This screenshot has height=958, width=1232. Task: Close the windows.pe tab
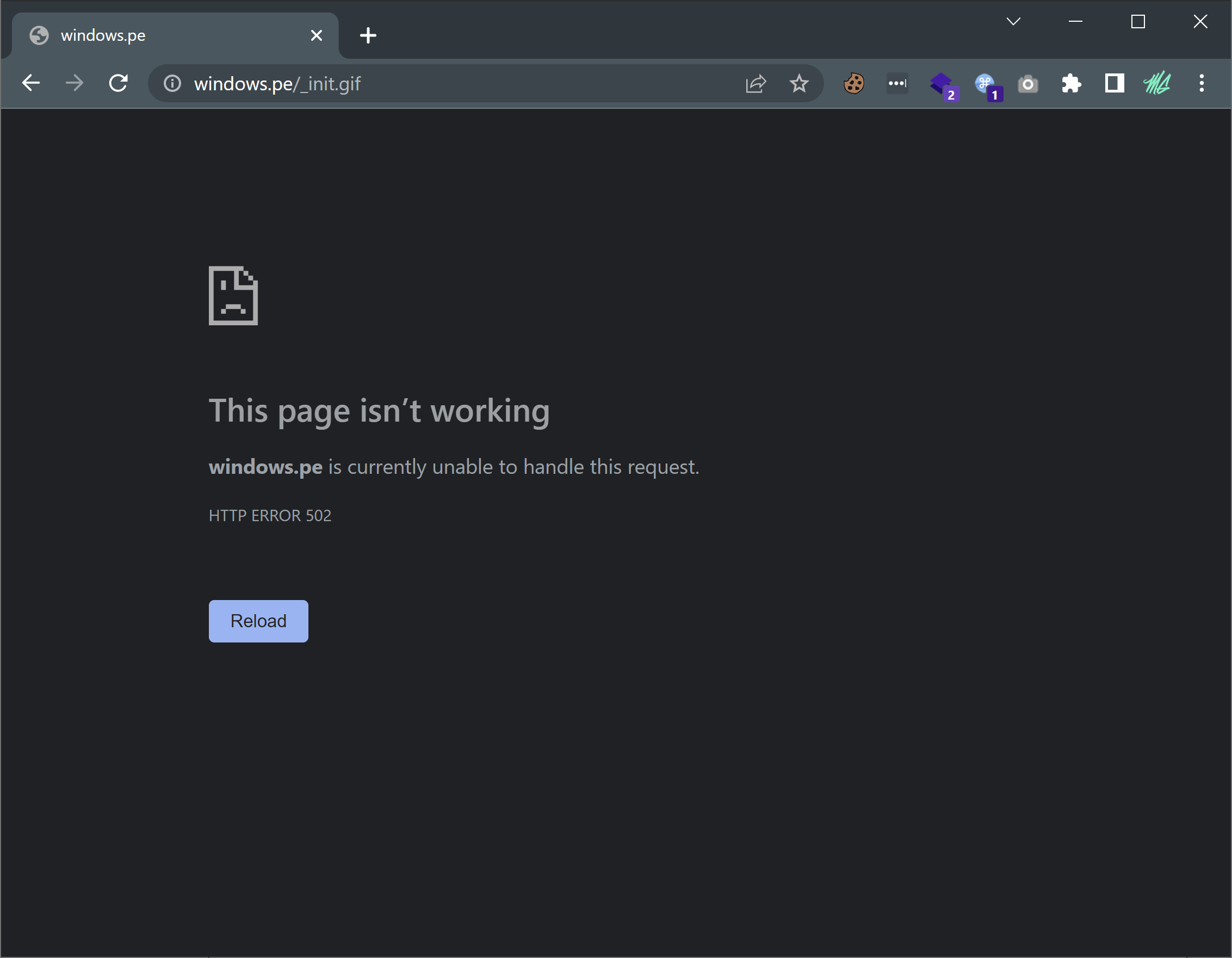coord(317,35)
